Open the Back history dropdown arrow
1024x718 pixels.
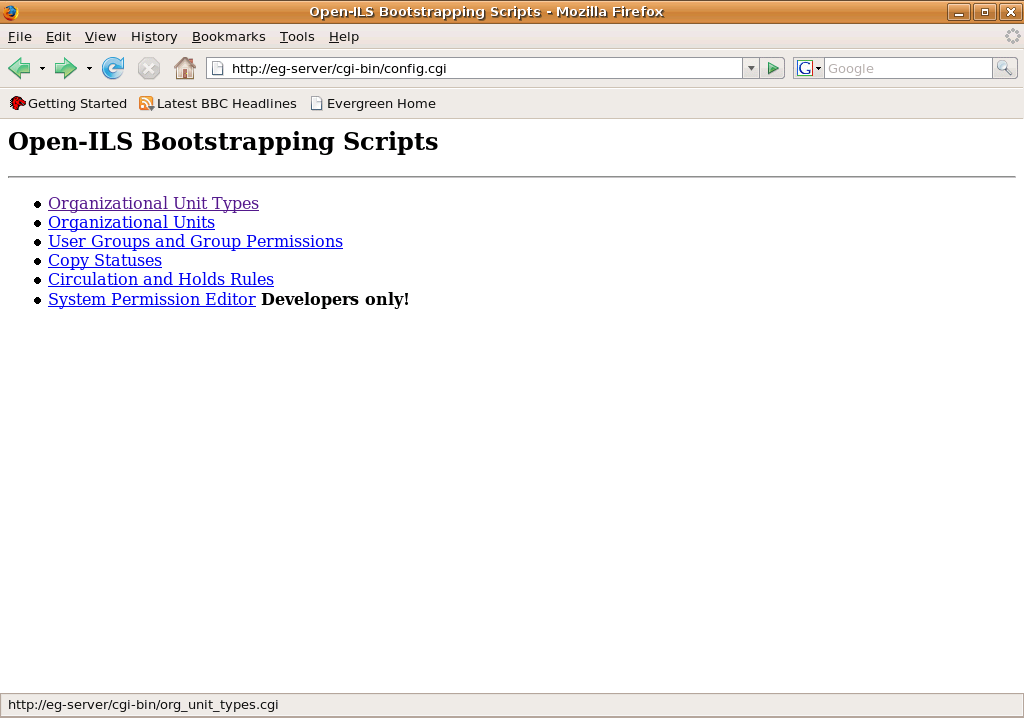pos(42,69)
